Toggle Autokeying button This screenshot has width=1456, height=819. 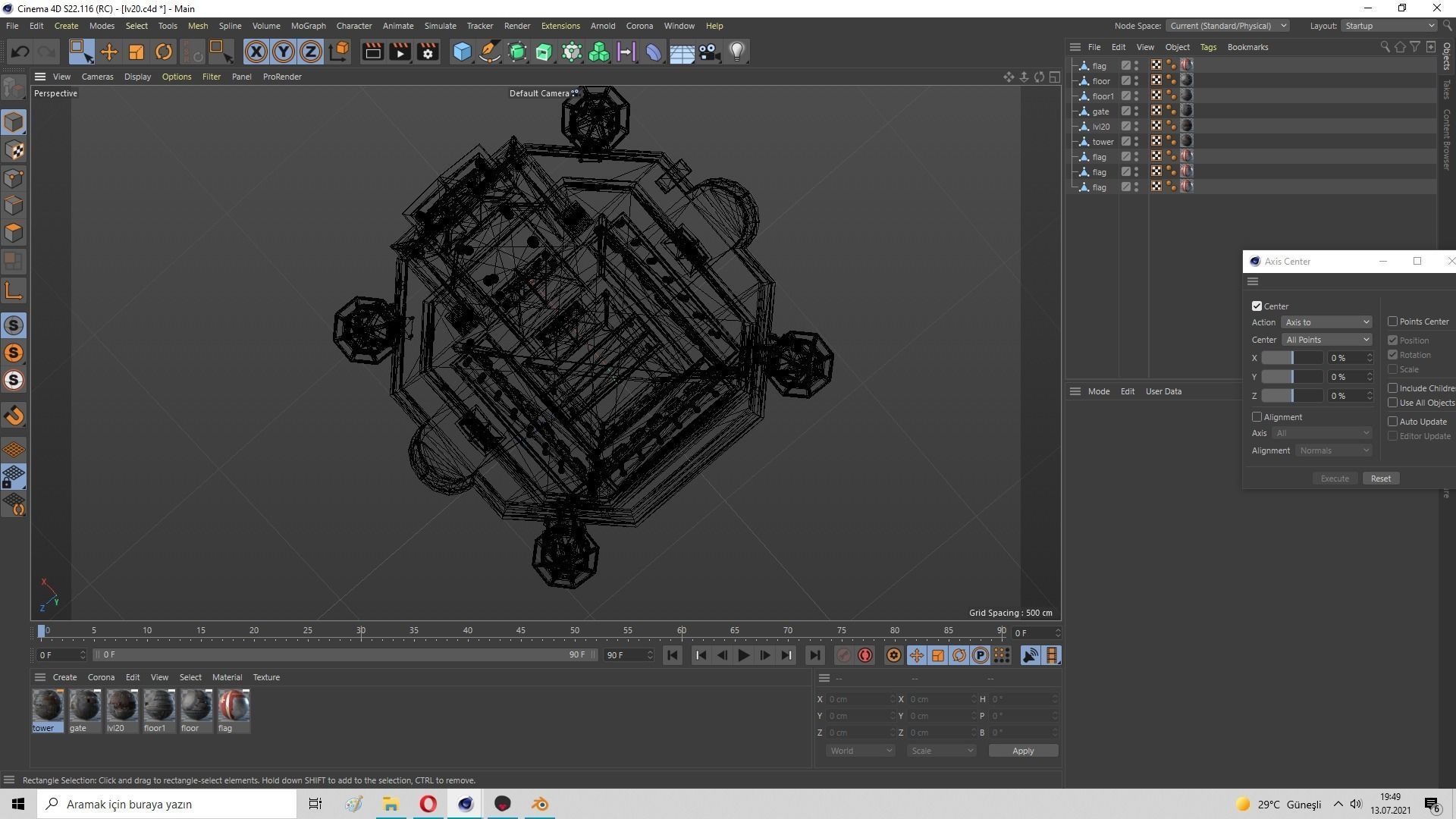click(x=864, y=655)
